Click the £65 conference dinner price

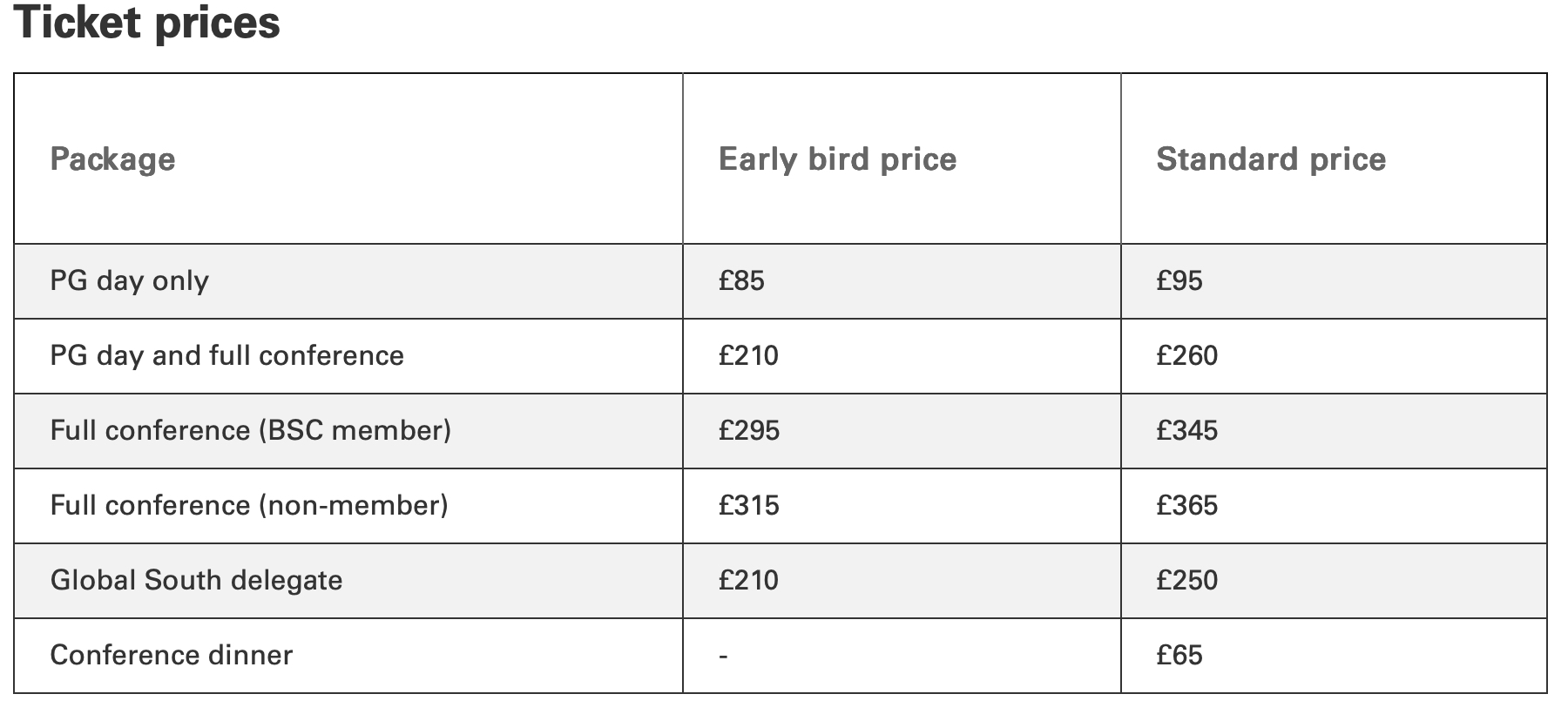pos(1179,656)
